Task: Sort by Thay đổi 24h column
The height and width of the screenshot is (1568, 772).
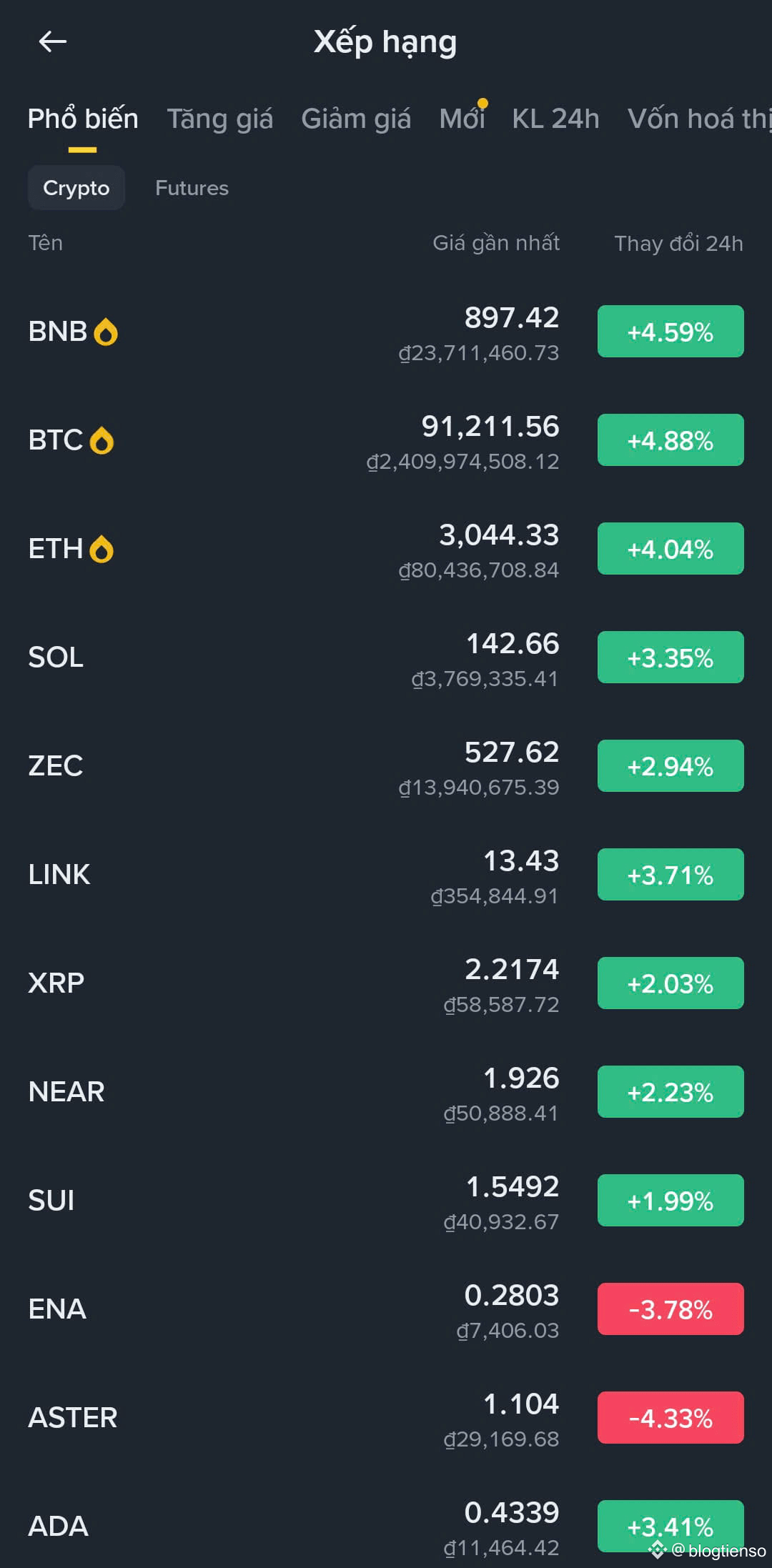Action: pos(678,244)
